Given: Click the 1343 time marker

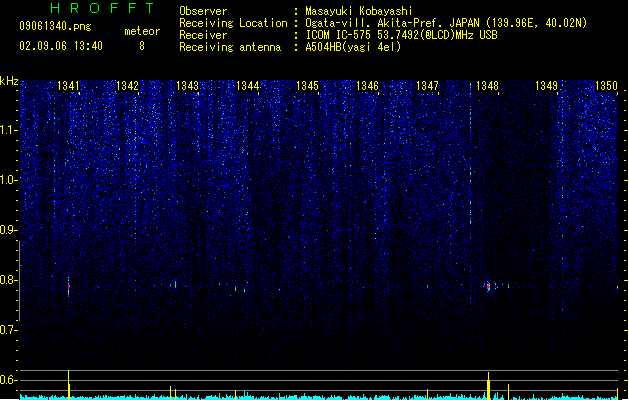Looking at the screenshot, I should pyautogui.click(x=187, y=86).
